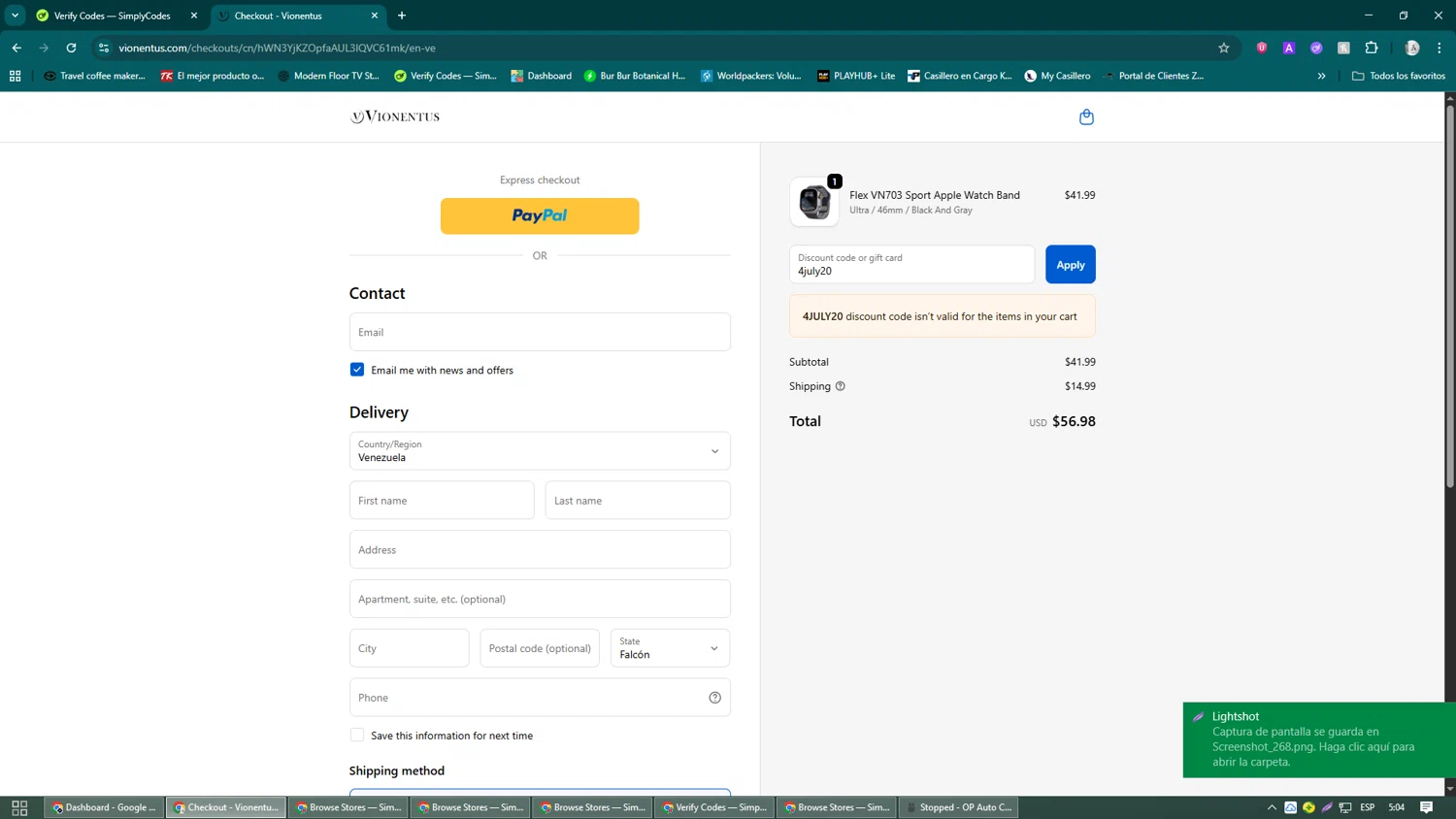Switch to Verify Codes taskbar window
The height and width of the screenshot is (819, 1456).
pyautogui.click(x=714, y=807)
